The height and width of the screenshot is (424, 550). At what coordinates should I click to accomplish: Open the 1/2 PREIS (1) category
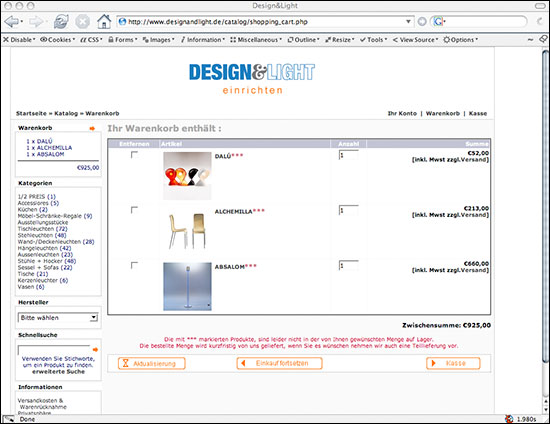[x=36, y=196]
